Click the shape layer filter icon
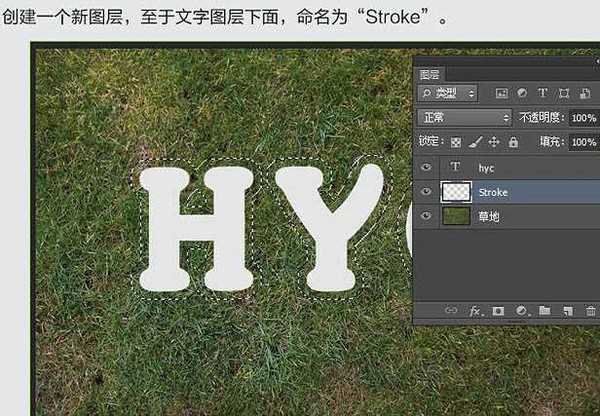The image size is (600, 416). coord(565,93)
